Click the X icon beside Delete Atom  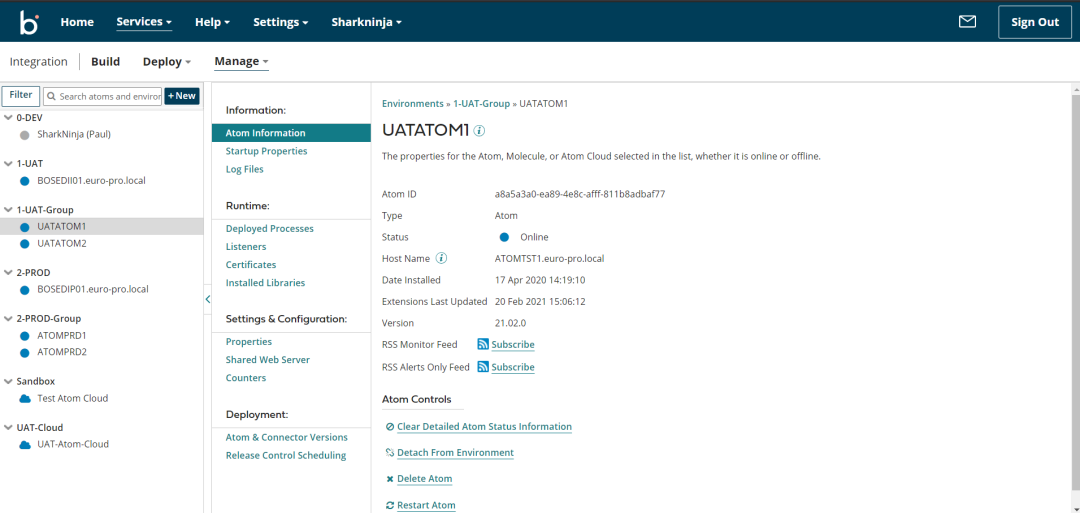391,479
